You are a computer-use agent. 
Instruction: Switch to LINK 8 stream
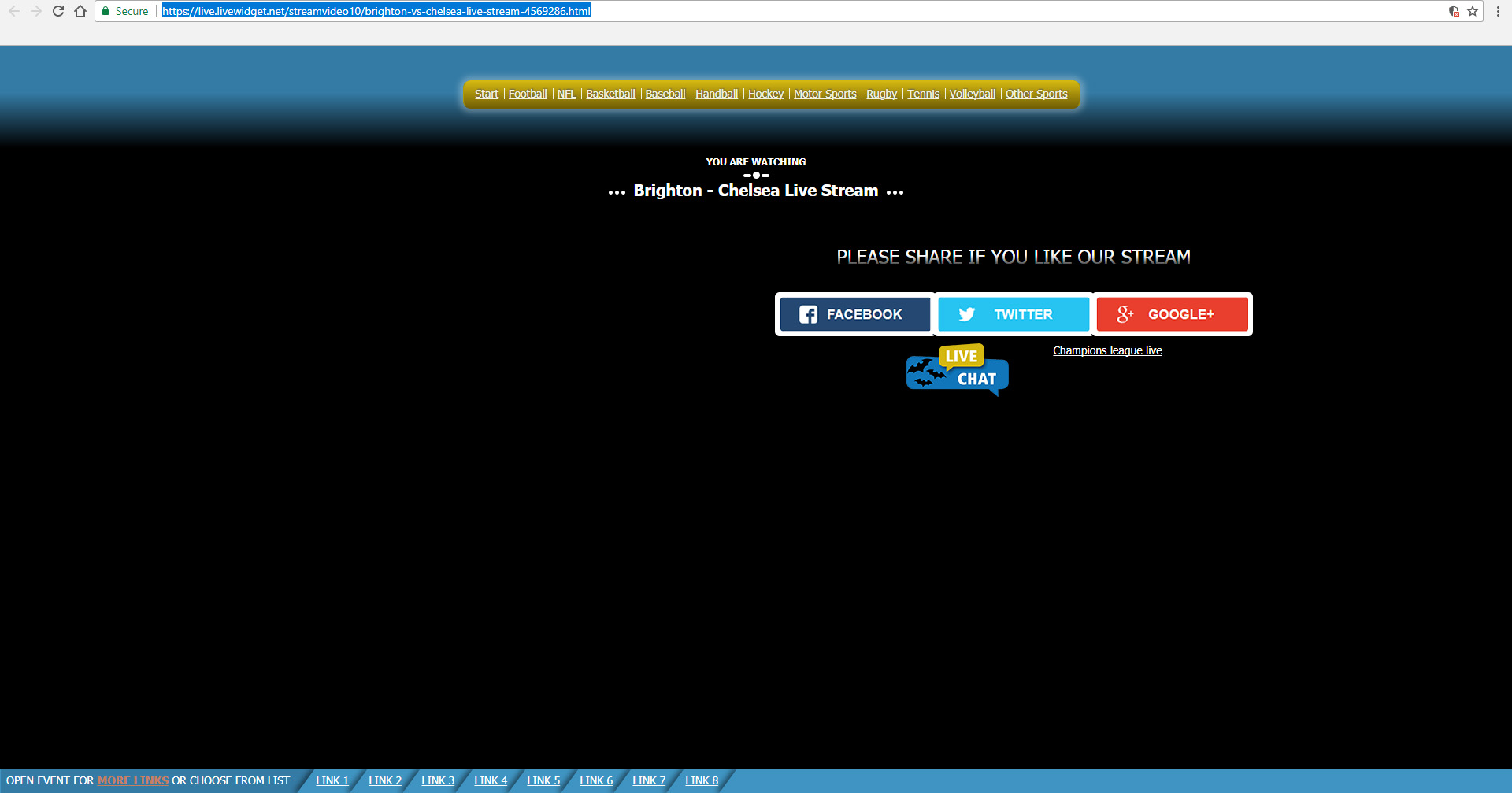coord(702,780)
